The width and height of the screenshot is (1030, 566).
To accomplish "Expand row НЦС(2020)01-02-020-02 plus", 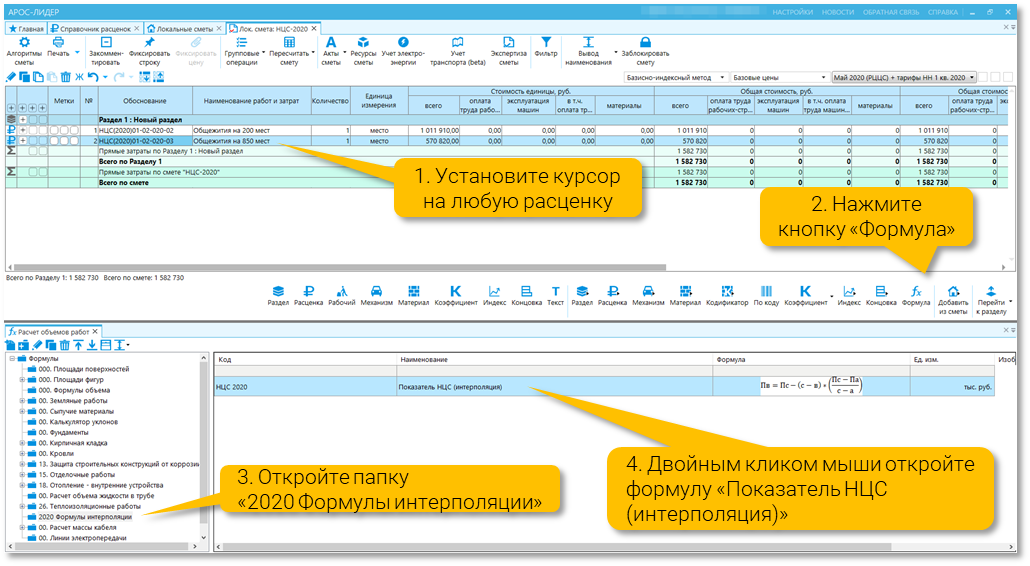I will click(23, 131).
